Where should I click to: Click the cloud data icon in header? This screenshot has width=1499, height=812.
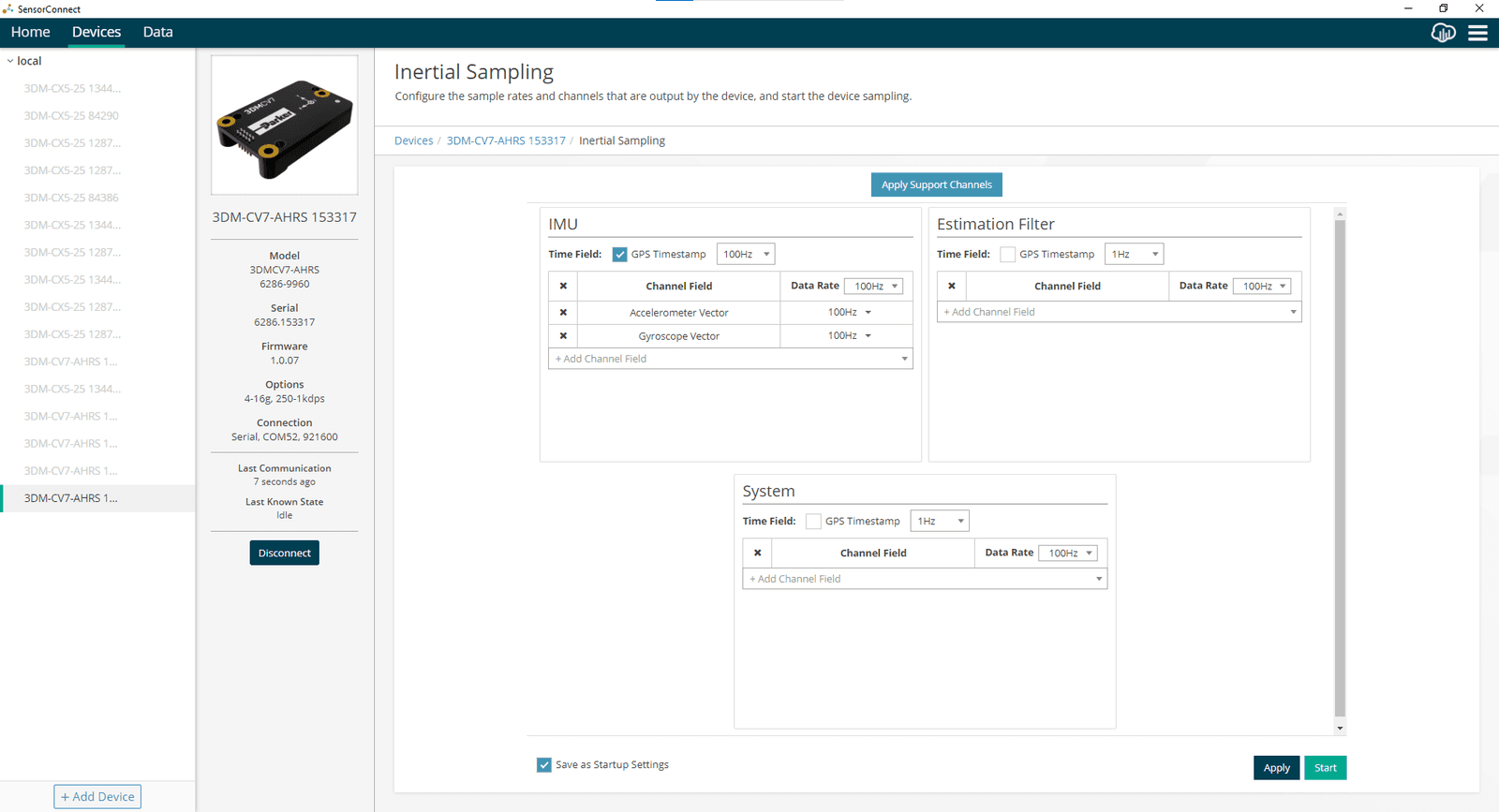pyautogui.click(x=1444, y=33)
